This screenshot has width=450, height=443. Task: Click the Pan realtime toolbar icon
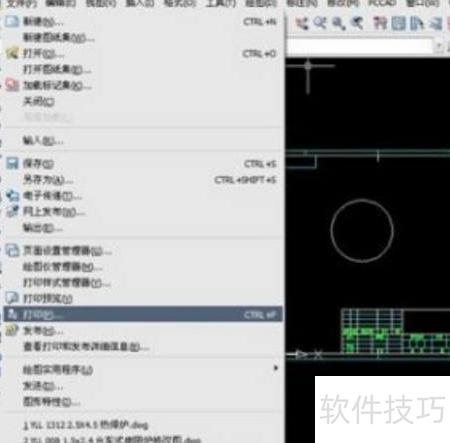(x=302, y=24)
